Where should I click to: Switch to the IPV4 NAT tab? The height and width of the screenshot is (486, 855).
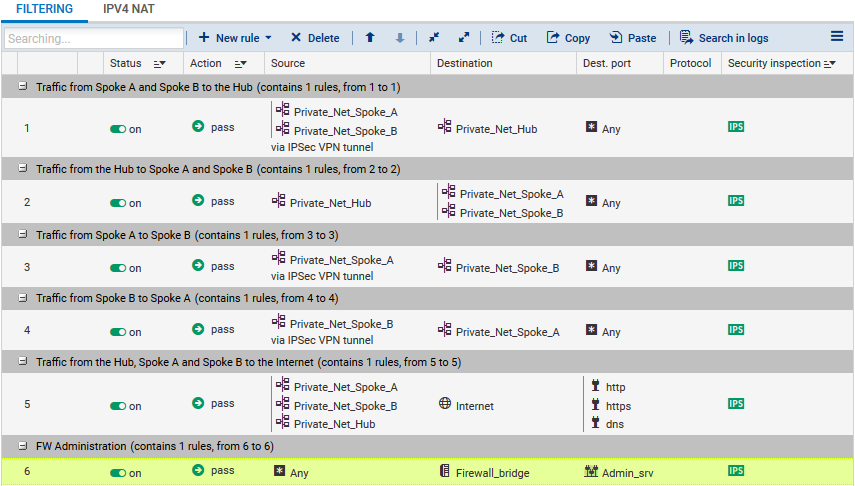pyautogui.click(x=128, y=9)
